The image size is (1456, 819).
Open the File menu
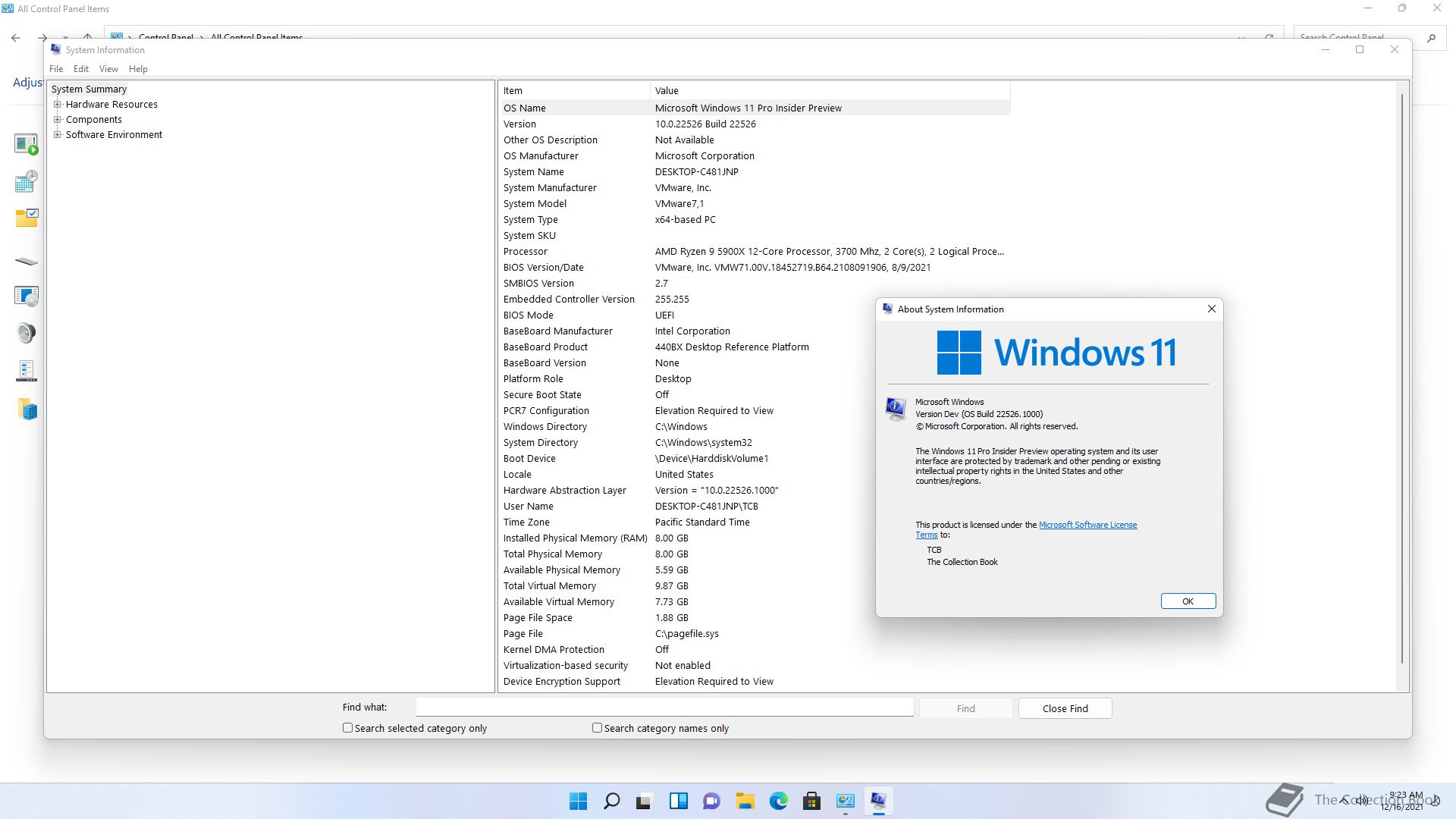(56, 68)
